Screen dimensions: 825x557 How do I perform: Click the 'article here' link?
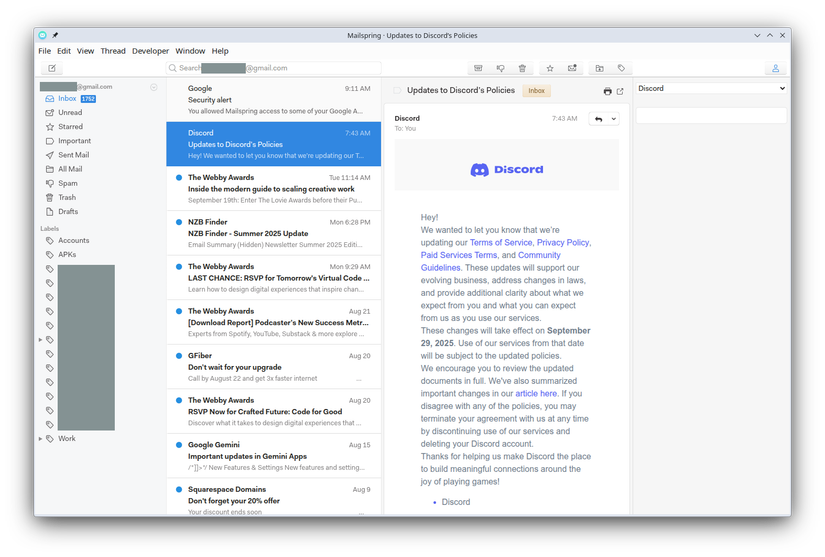(x=536, y=393)
